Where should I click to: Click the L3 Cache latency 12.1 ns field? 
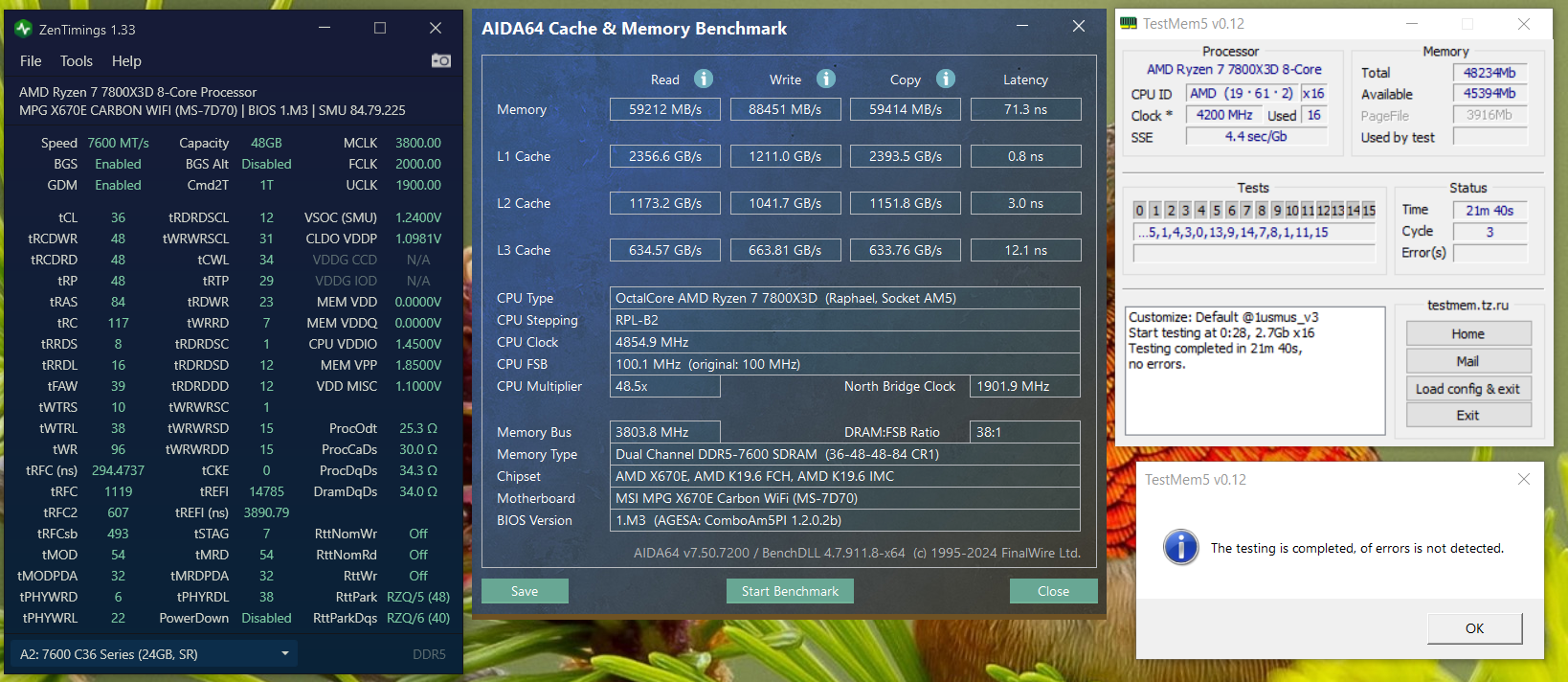pyautogui.click(x=1026, y=250)
